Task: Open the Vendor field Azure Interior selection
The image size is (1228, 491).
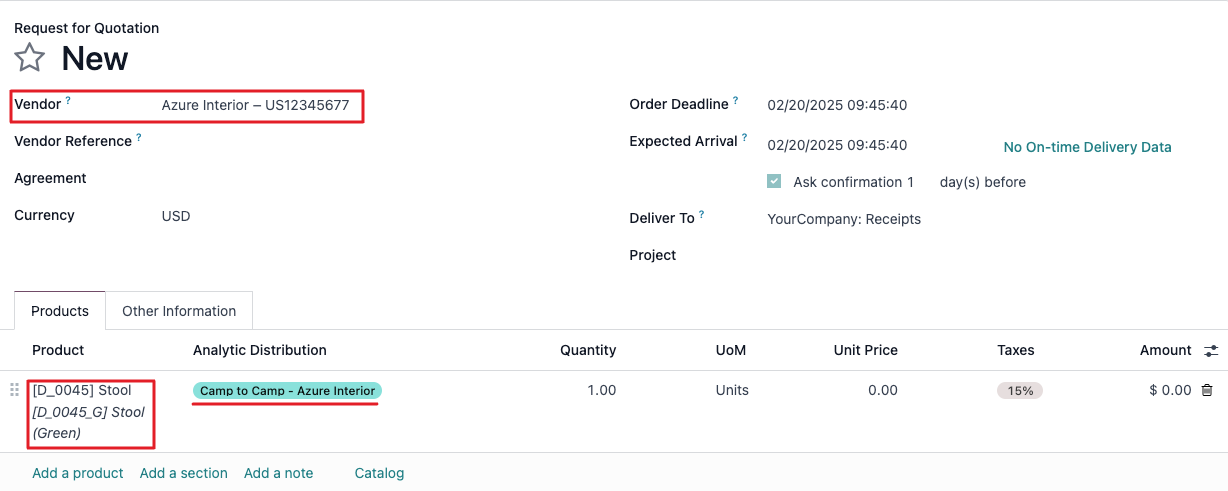Action: pos(256,105)
